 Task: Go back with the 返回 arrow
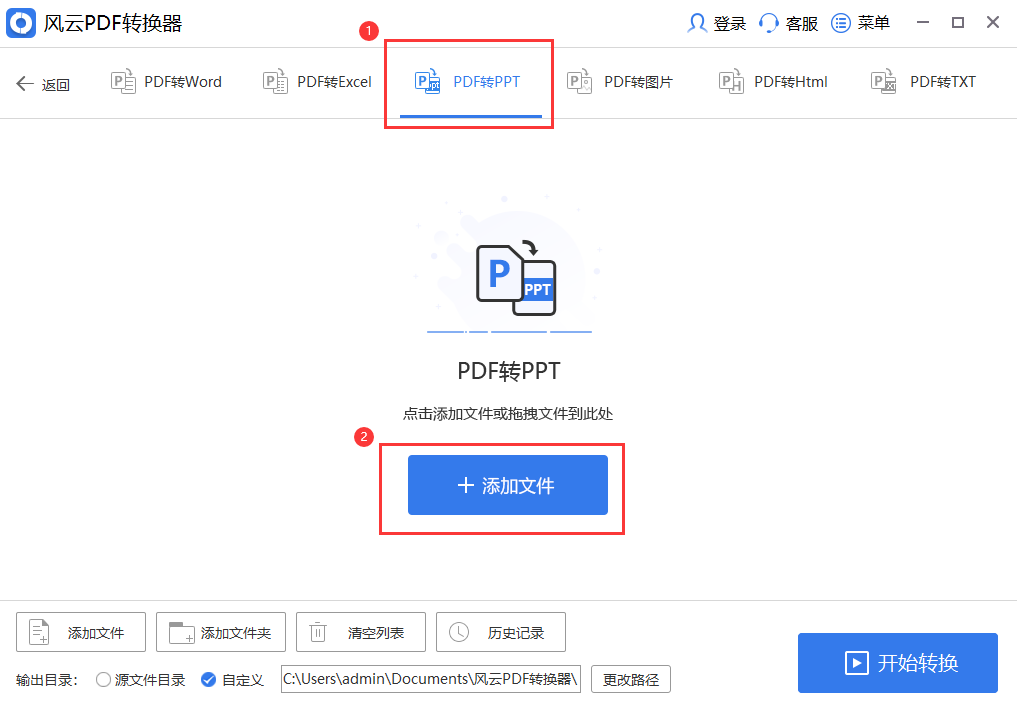click(43, 84)
